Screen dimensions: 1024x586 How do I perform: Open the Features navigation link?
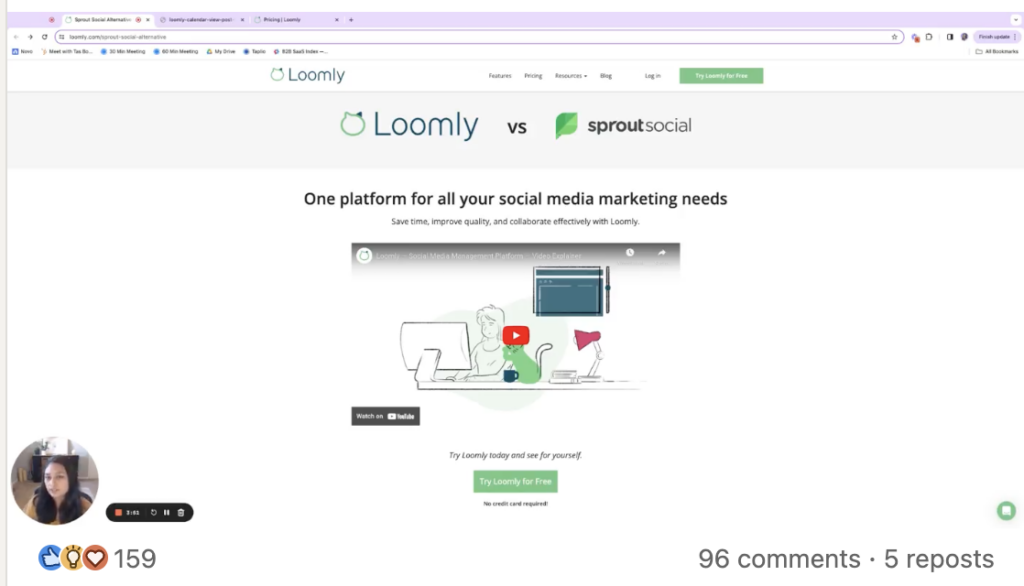(500, 76)
